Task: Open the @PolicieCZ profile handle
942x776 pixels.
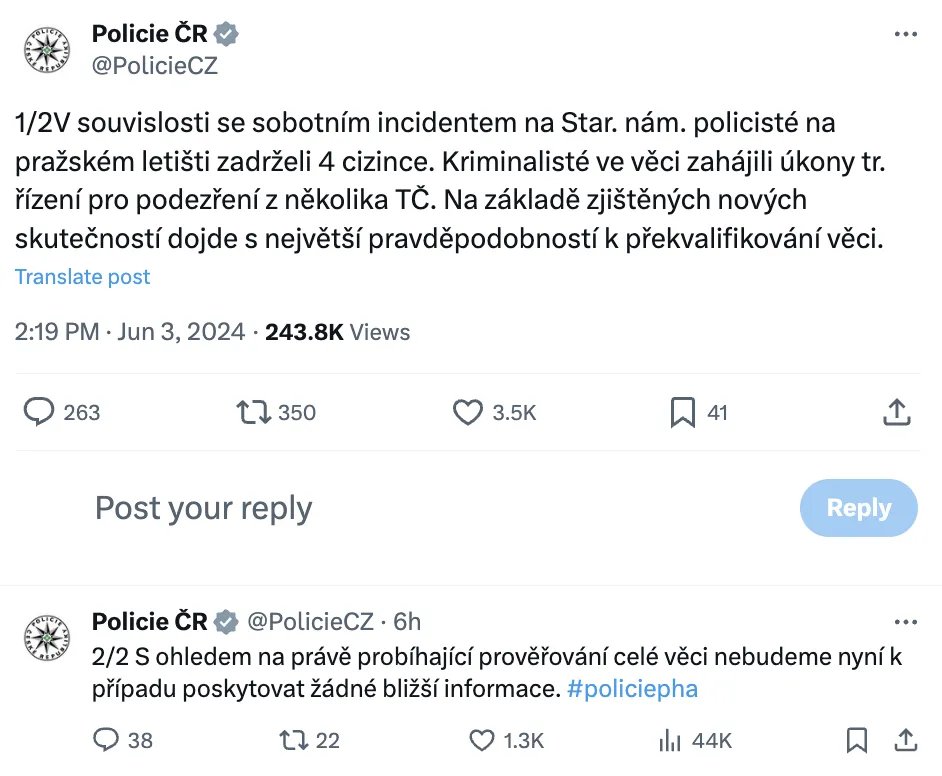Action: tap(154, 64)
